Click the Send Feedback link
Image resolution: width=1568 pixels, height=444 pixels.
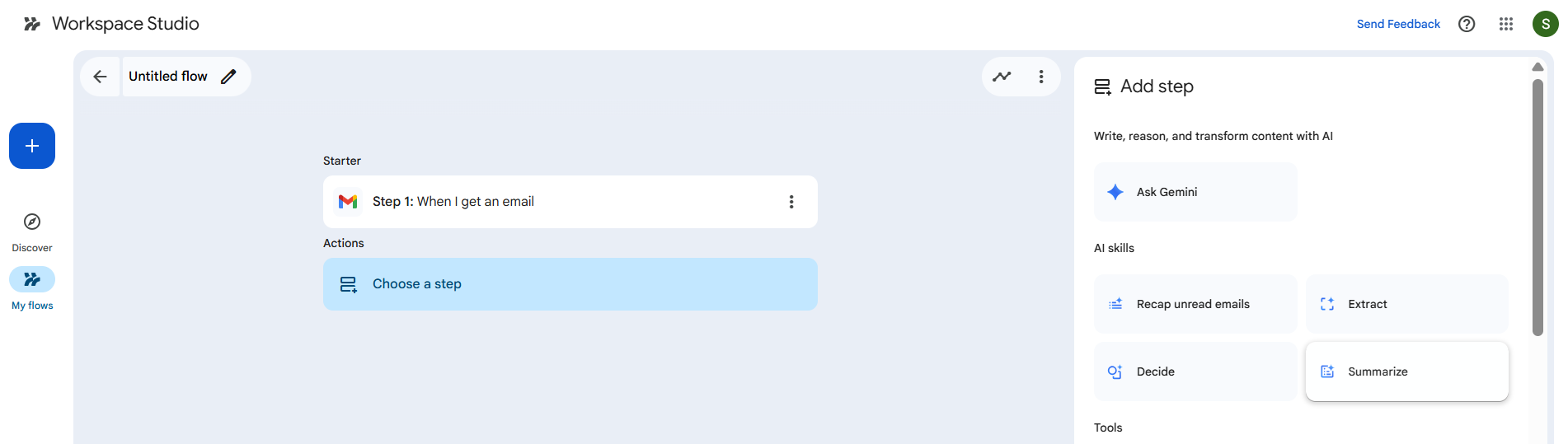pyautogui.click(x=1398, y=24)
